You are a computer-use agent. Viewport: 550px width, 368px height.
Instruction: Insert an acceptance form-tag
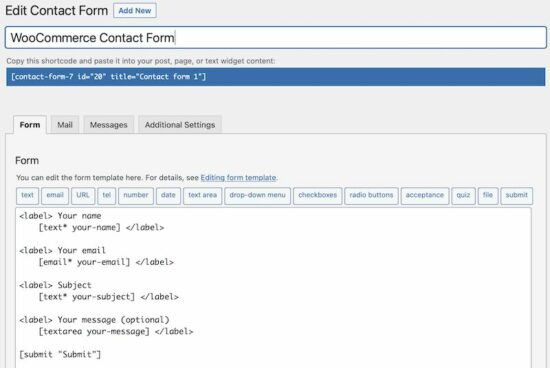[x=425, y=195]
